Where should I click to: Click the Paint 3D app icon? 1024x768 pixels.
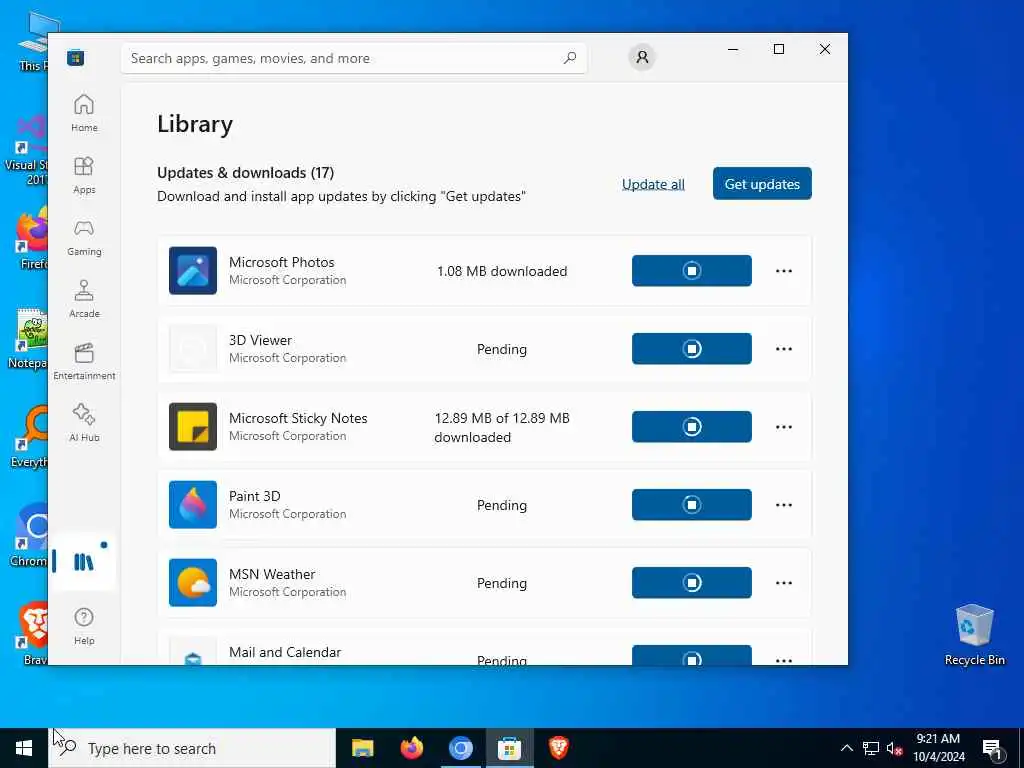click(193, 505)
